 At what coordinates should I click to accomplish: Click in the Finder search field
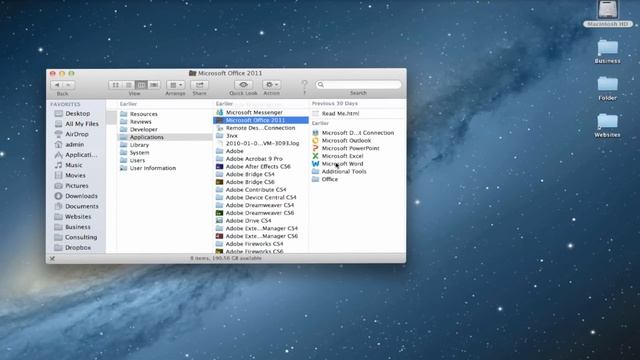pos(358,84)
